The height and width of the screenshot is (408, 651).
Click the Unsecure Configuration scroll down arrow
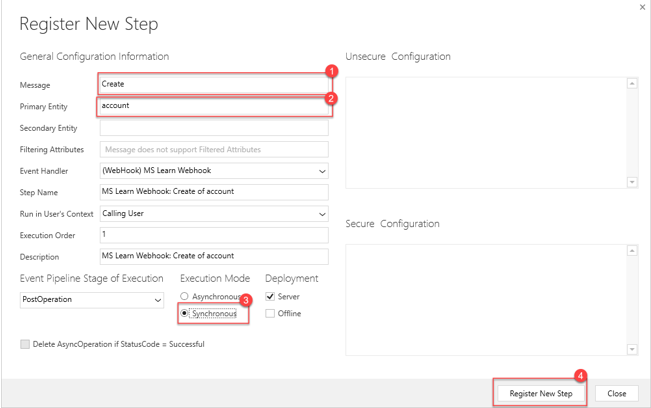tap(632, 182)
